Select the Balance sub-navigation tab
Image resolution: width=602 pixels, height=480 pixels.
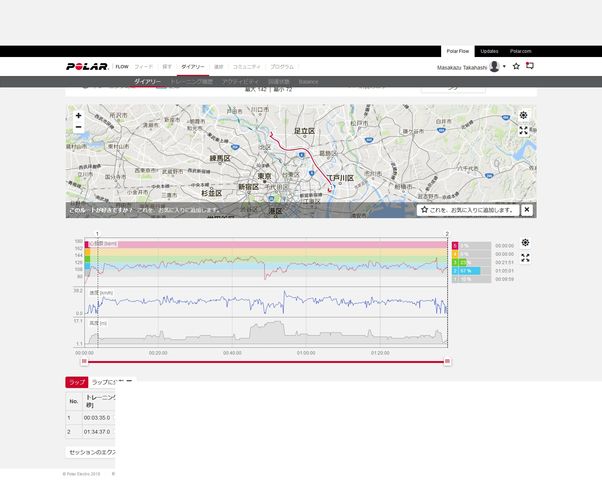[x=308, y=81]
